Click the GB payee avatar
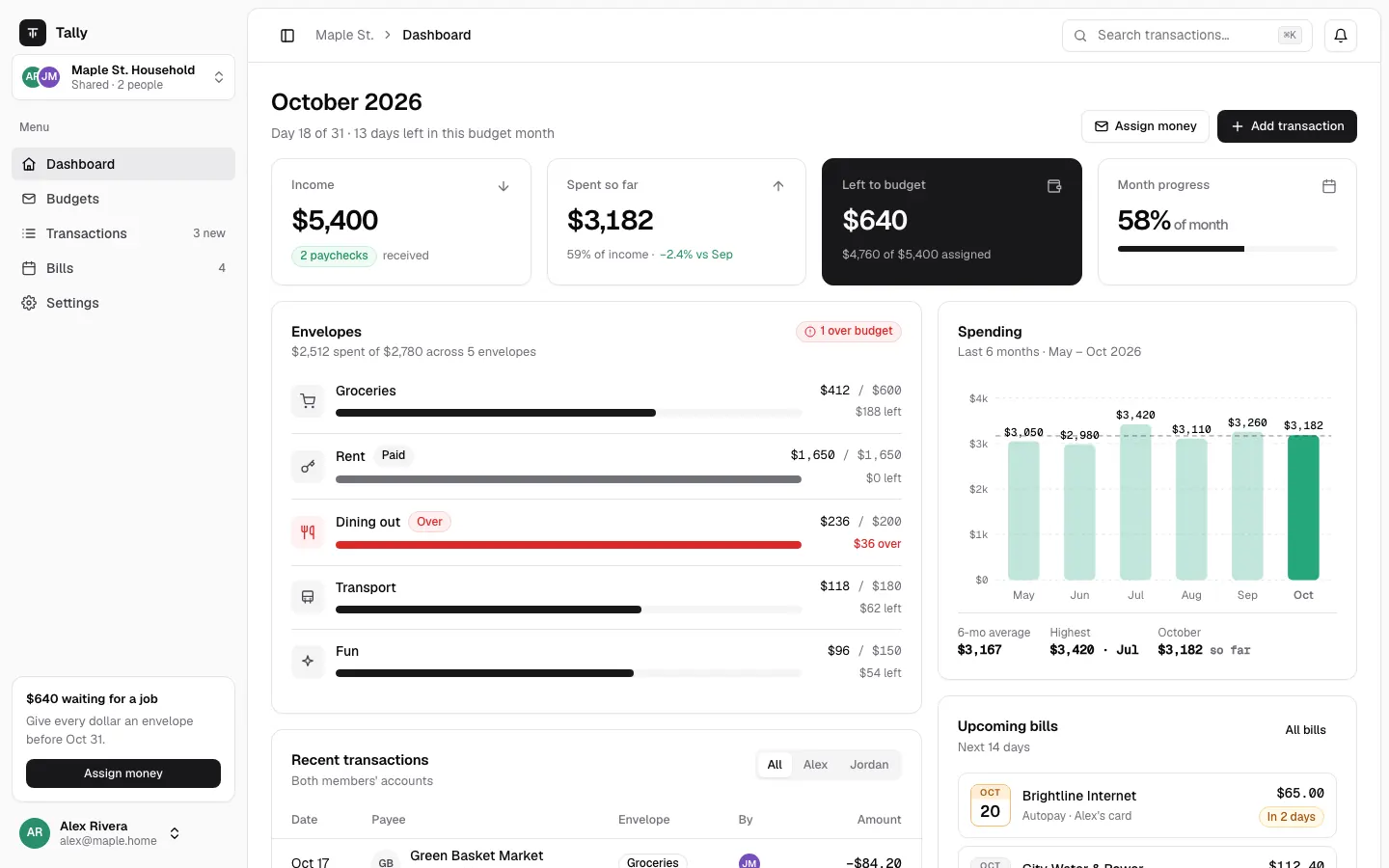 (386, 861)
